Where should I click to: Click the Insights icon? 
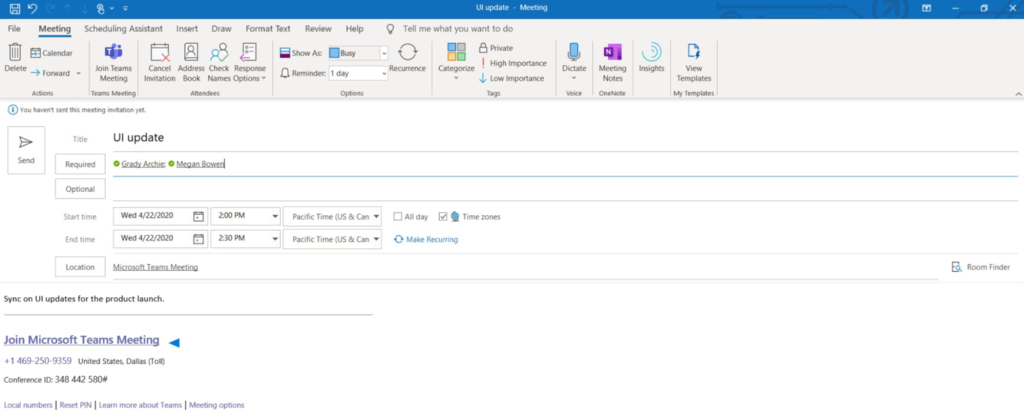651,52
